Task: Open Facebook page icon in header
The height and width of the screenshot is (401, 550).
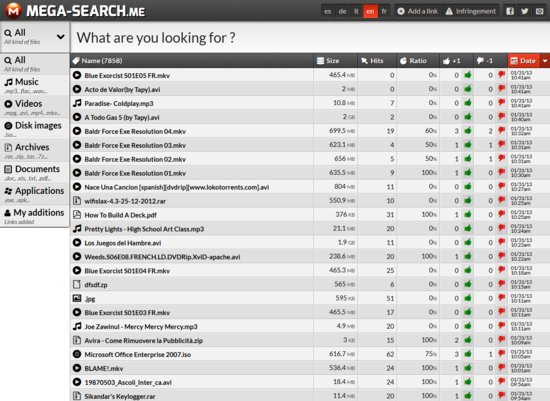Action: (510, 11)
